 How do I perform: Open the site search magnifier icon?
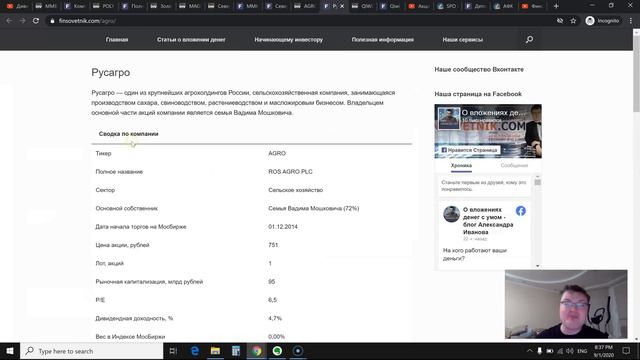coord(529,40)
